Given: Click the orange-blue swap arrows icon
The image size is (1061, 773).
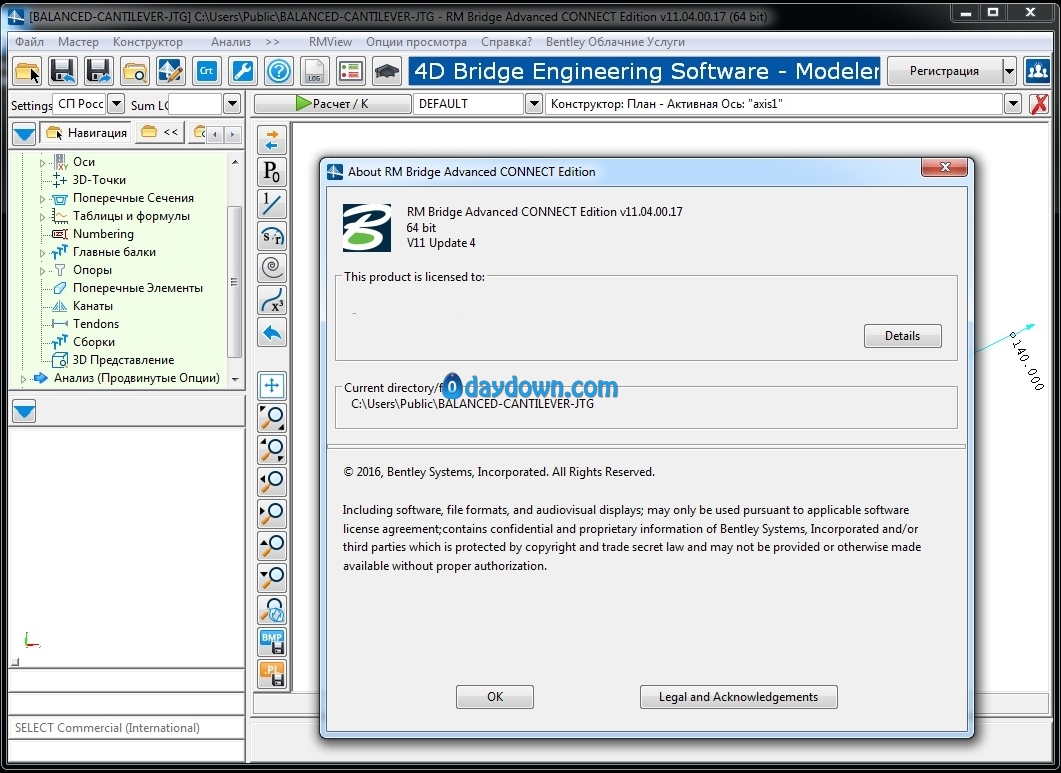Looking at the screenshot, I should point(272,140).
